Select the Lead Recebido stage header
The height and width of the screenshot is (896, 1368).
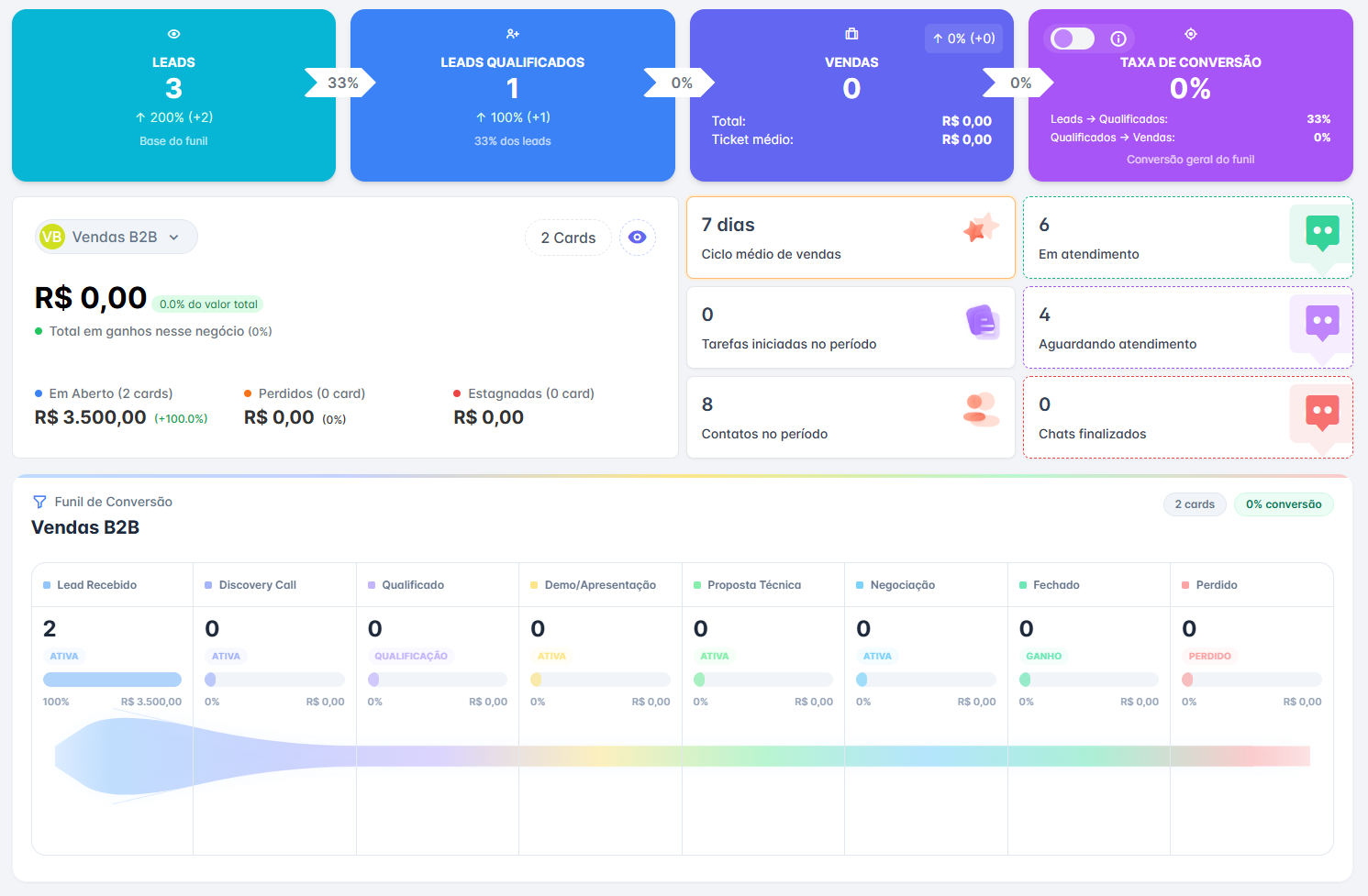click(113, 585)
